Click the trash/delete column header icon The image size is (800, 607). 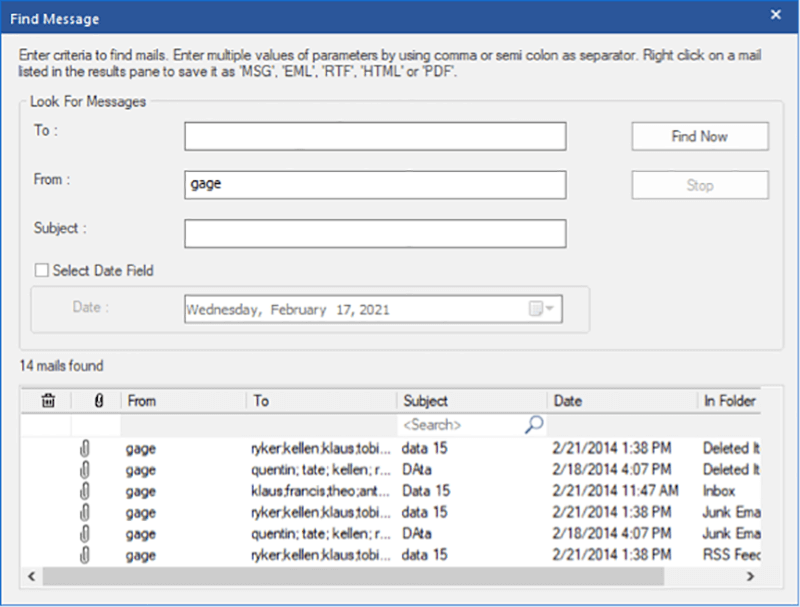[47, 401]
